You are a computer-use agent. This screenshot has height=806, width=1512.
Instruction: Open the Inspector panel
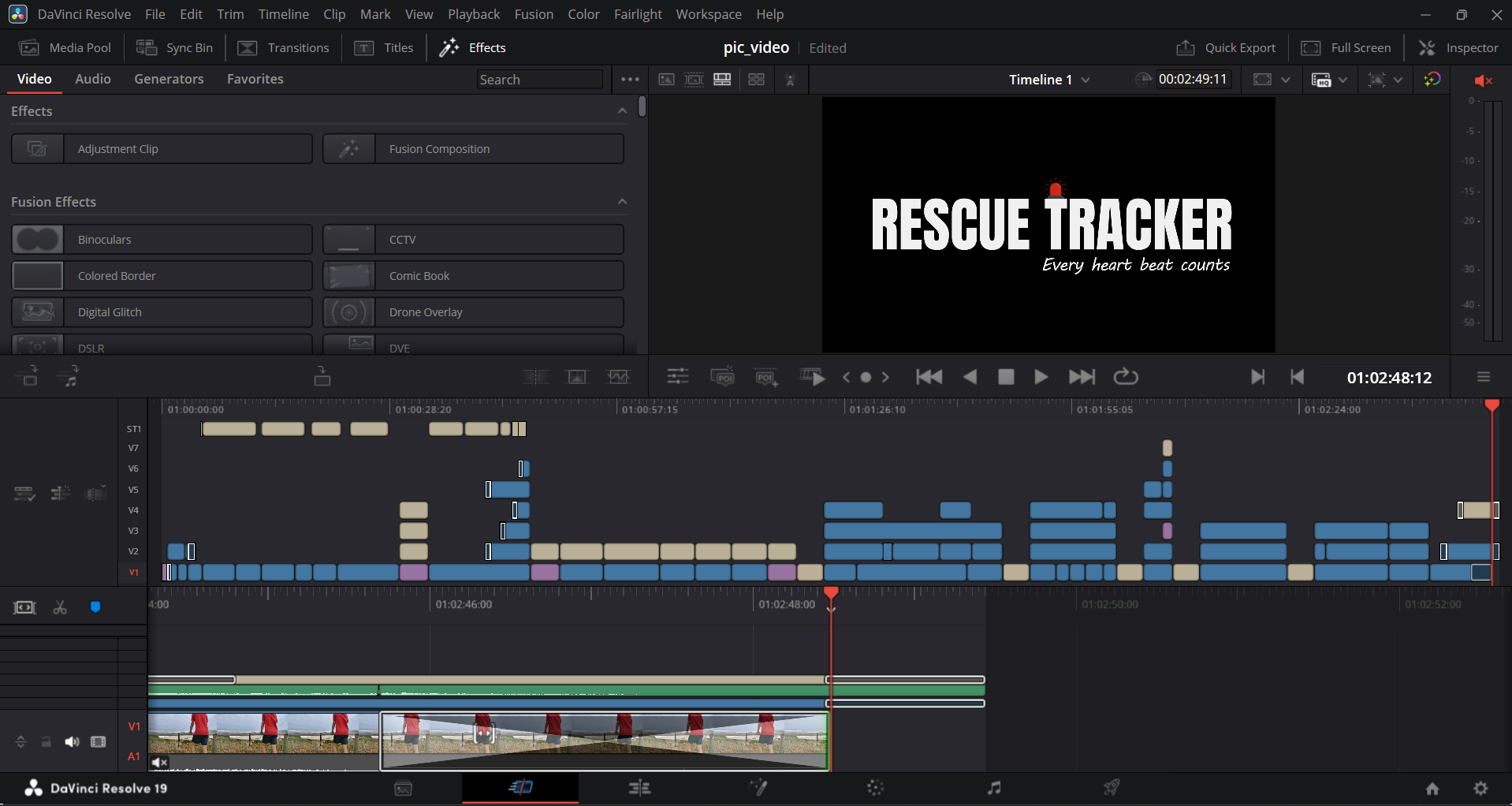(x=1458, y=48)
